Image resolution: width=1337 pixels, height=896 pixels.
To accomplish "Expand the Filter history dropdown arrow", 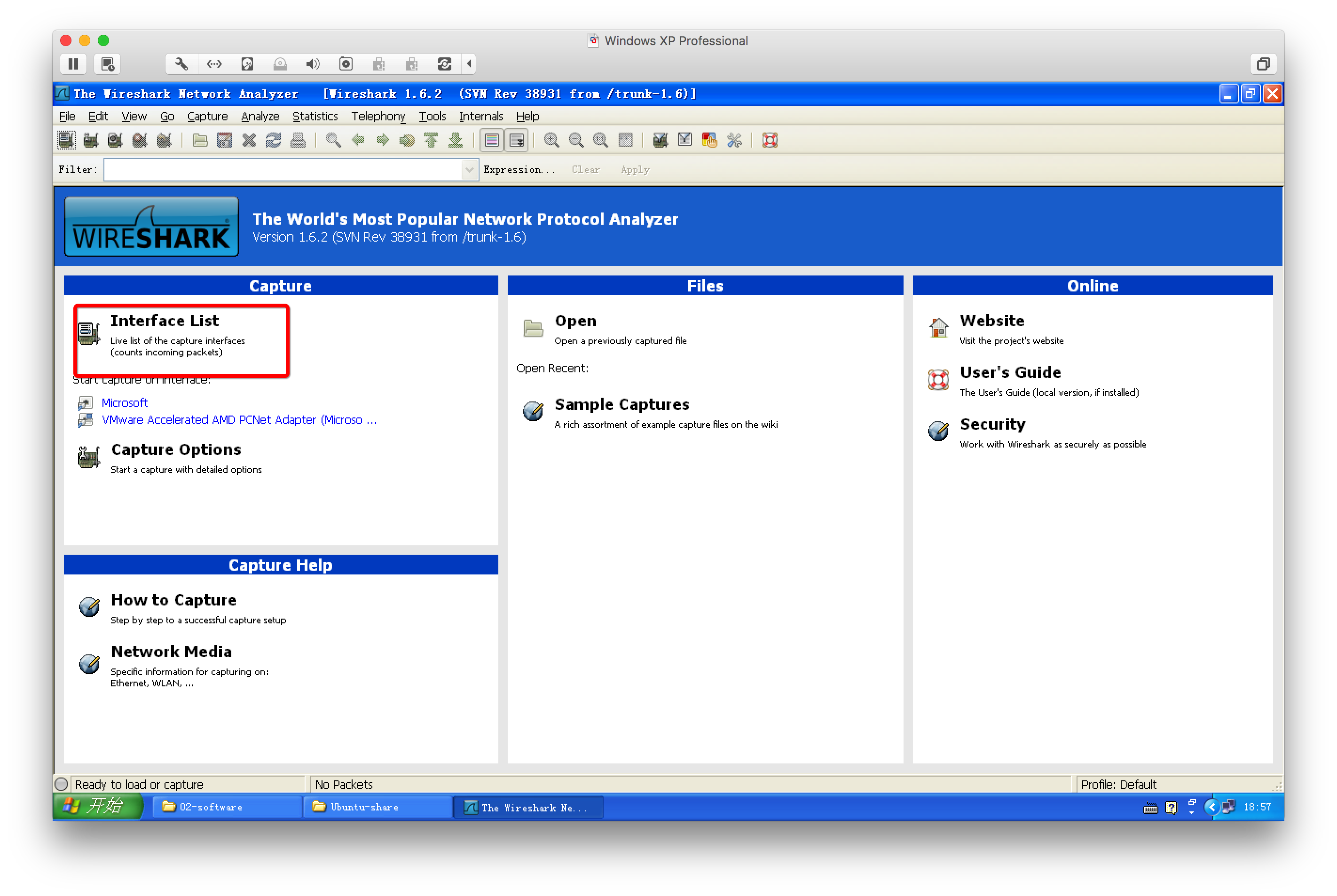I will pyautogui.click(x=469, y=170).
